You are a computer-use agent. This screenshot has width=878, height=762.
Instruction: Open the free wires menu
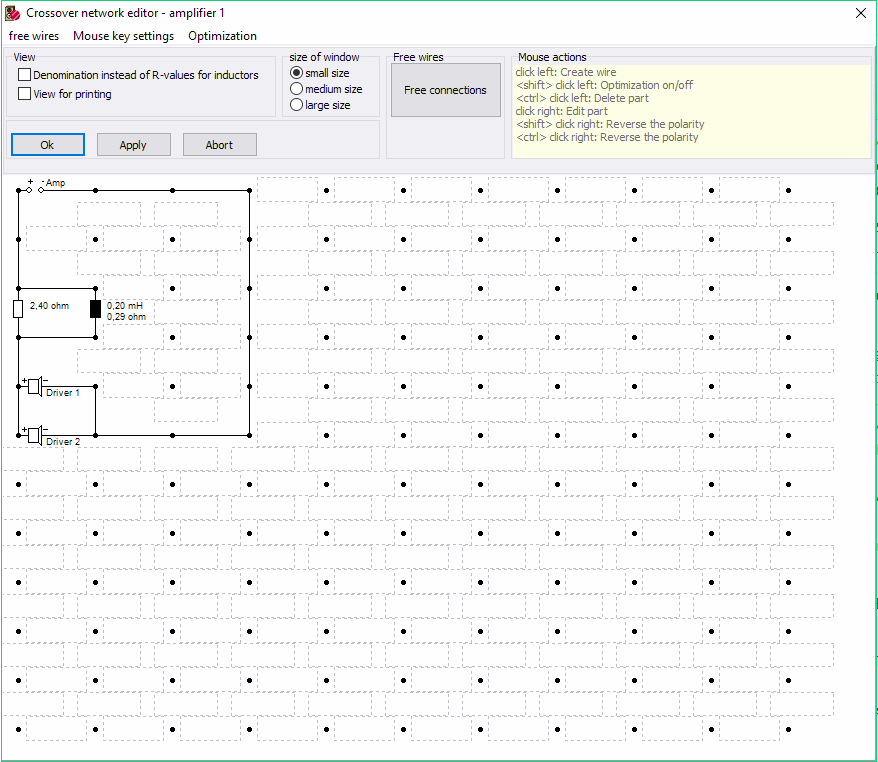point(34,36)
